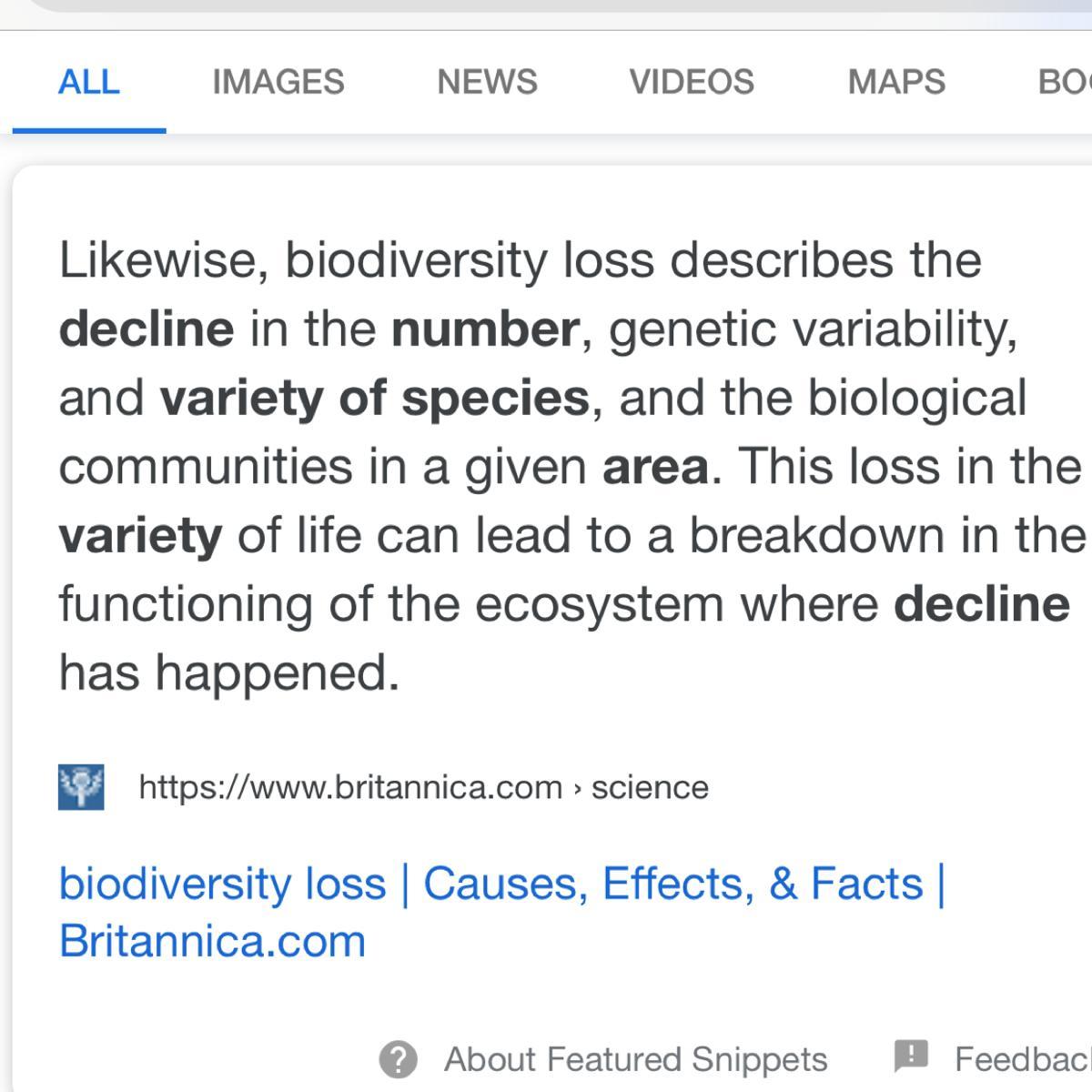Click the britannica.com URL text
Viewport: 1092px width, 1092px height.
tap(350, 787)
